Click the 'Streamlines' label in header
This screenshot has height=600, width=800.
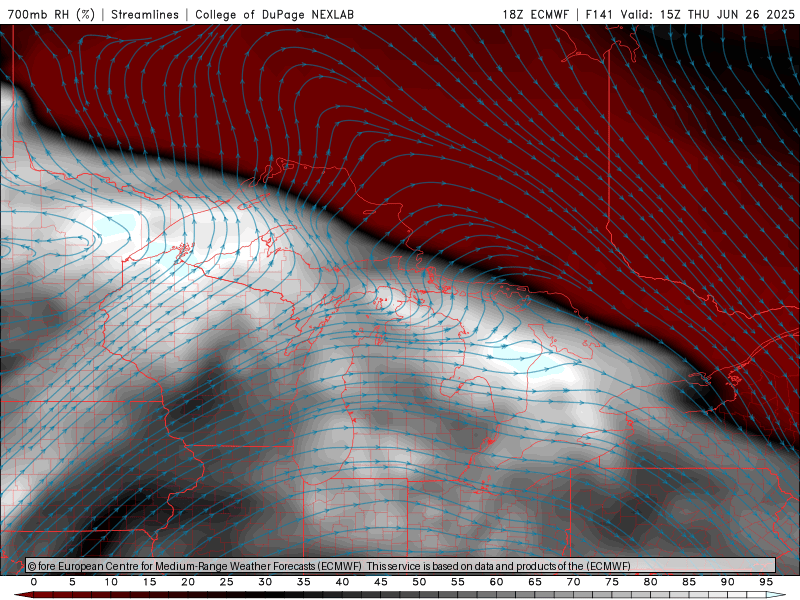tap(145, 14)
